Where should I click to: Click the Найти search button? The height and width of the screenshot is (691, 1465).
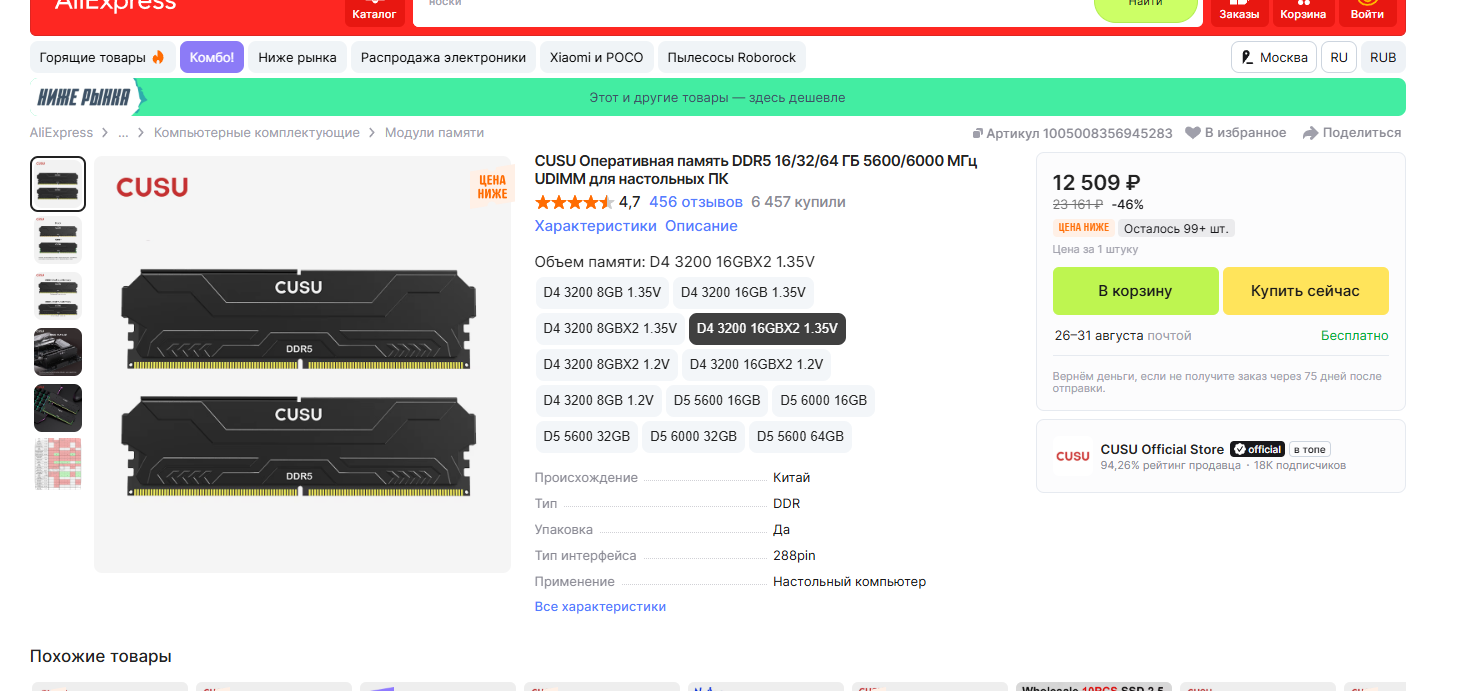[1145, 10]
